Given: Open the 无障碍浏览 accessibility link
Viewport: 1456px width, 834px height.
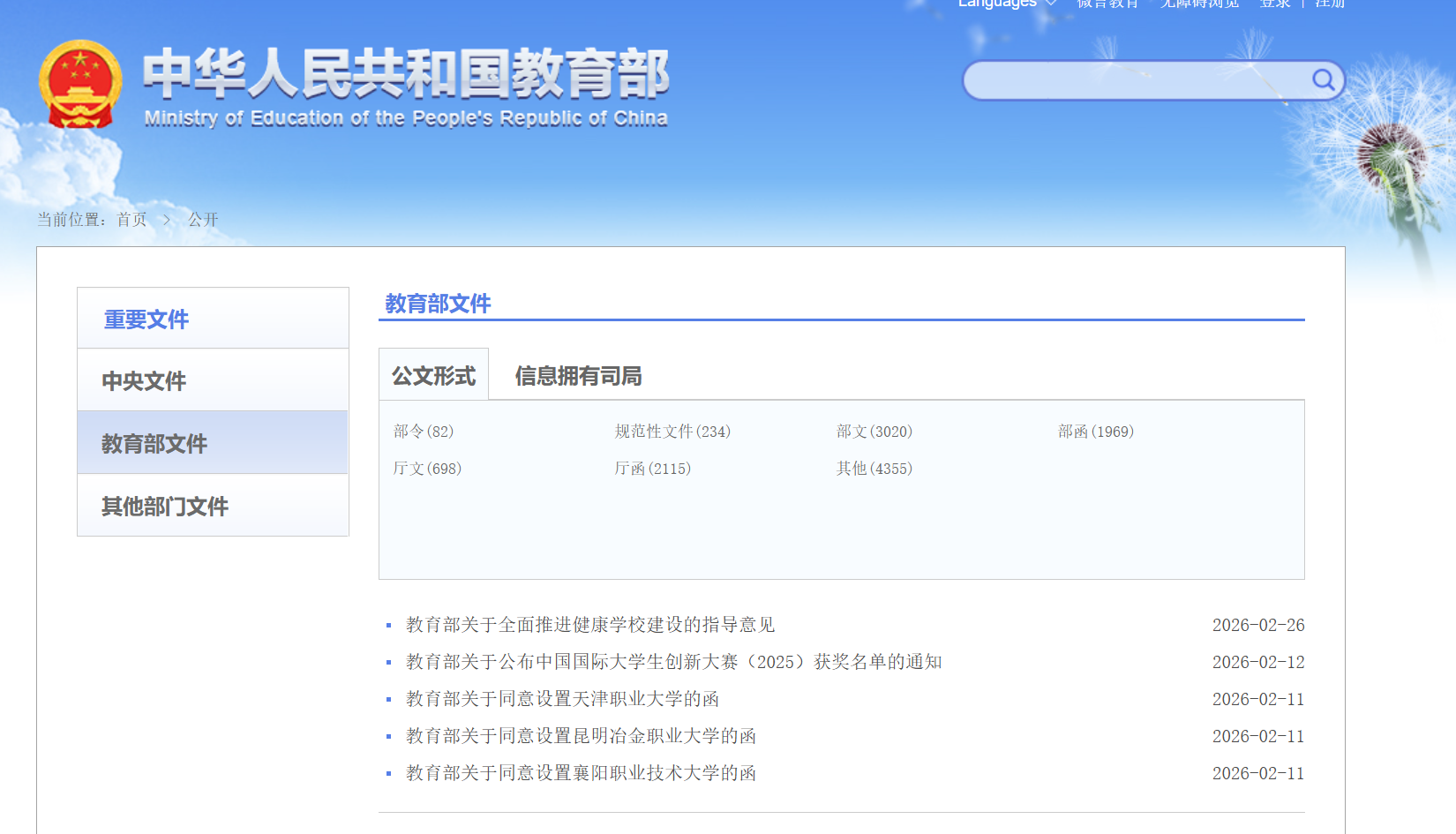Looking at the screenshot, I should (x=1199, y=4).
